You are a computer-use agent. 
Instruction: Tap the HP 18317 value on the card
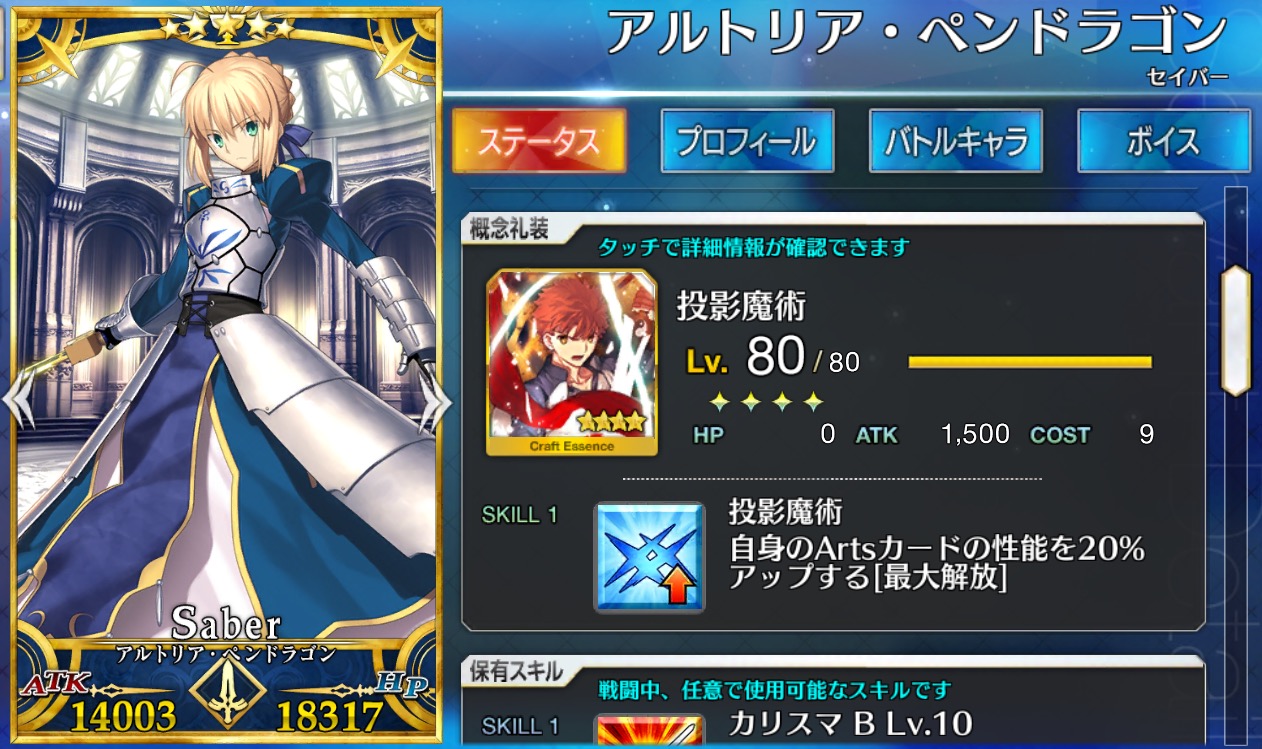click(x=330, y=716)
